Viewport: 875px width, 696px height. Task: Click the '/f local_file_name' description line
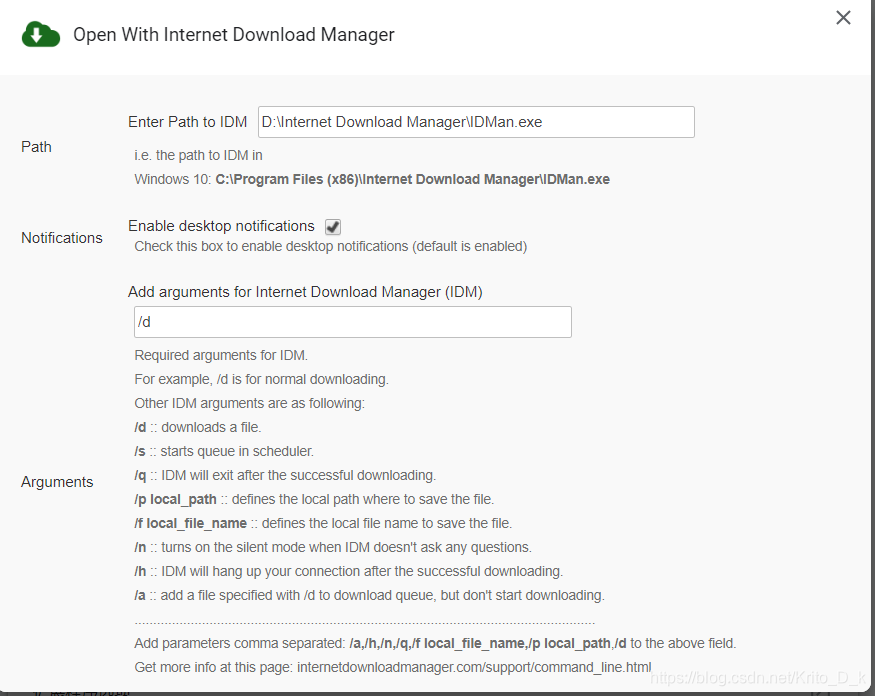click(323, 523)
